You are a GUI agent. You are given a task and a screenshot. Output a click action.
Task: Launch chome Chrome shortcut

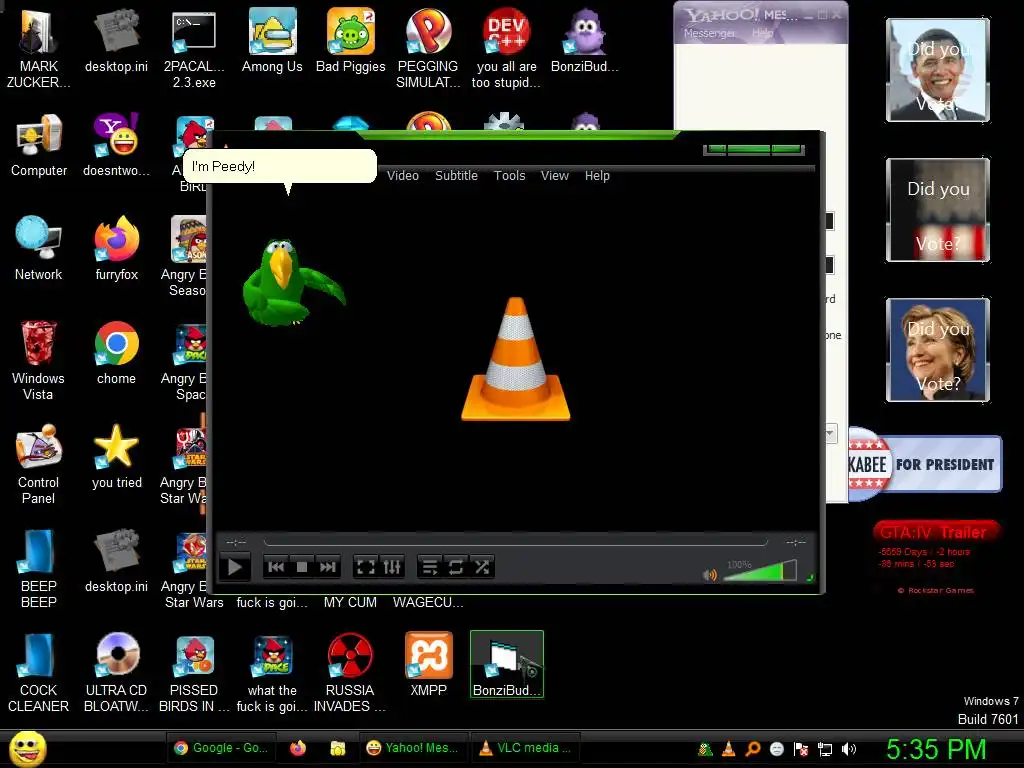pos(116,353)
